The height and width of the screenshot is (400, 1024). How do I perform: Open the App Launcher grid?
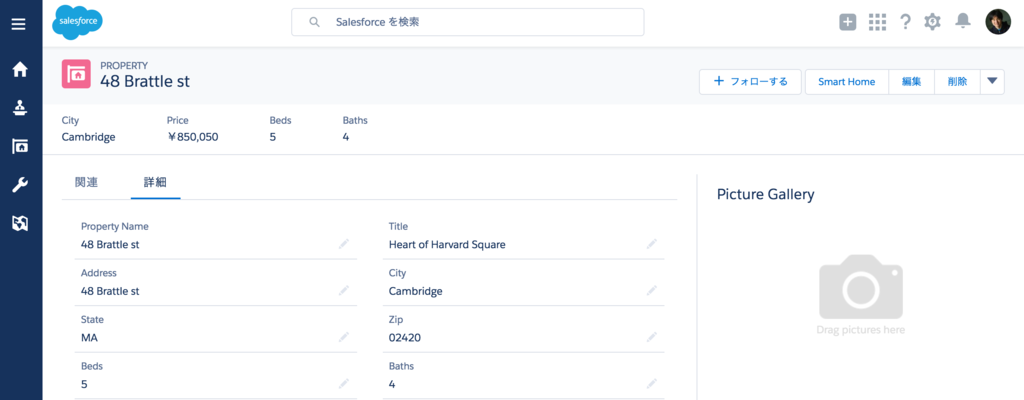878,22
